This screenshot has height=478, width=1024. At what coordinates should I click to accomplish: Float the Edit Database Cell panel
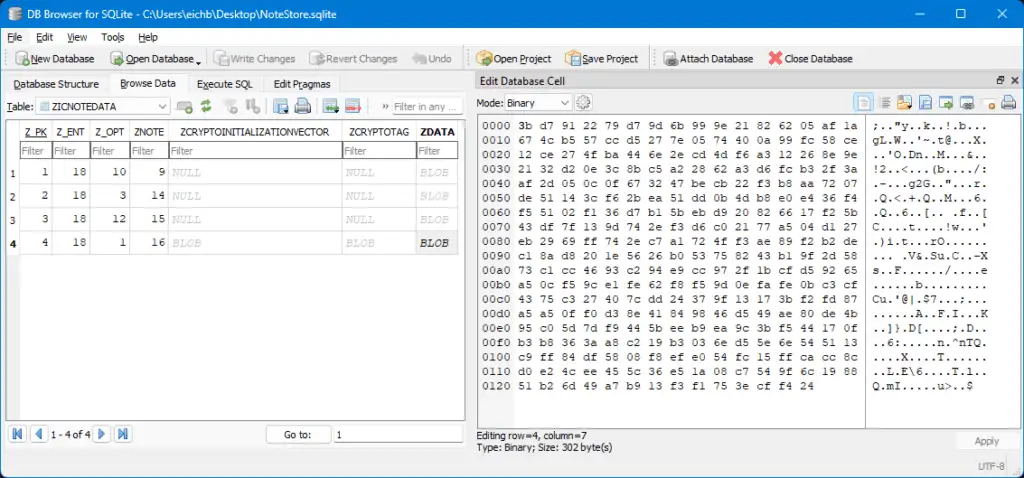coord(1000,80)
